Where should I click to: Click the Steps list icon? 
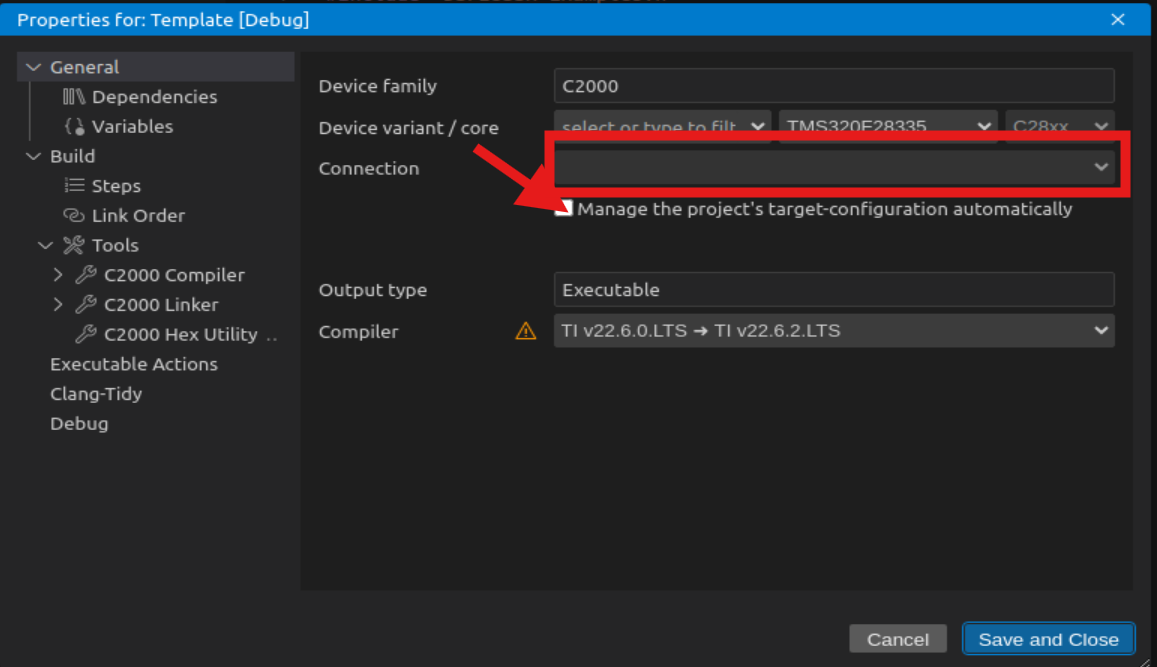[x=74, y=185]
